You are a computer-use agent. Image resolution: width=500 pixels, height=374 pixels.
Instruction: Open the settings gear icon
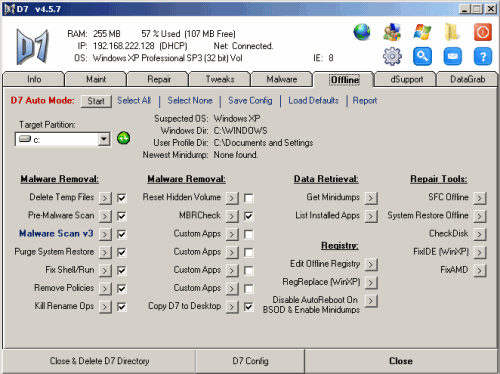392,56
